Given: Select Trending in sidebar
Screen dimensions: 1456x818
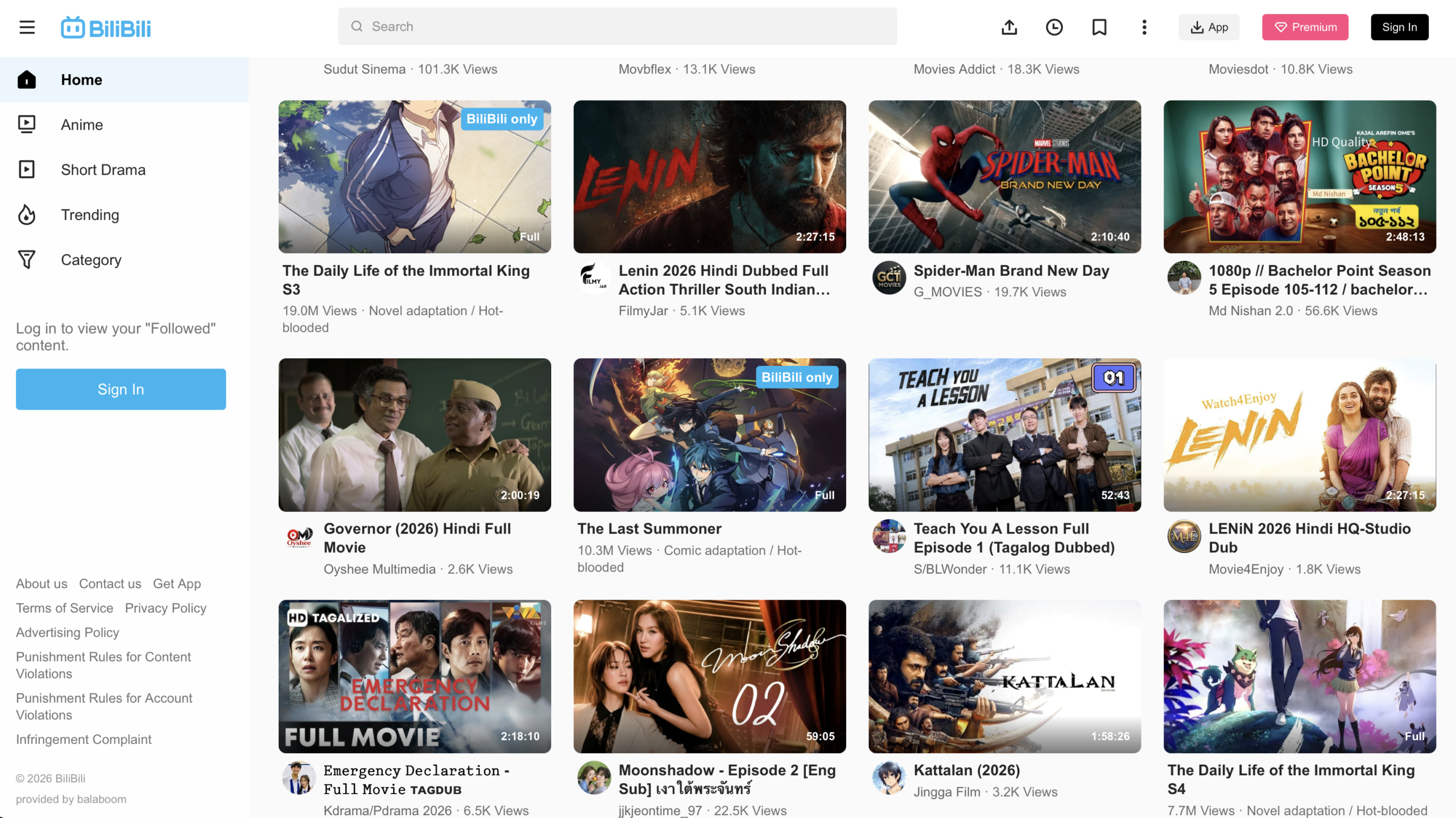Looking at the screenshot, I should pos(124,214).
